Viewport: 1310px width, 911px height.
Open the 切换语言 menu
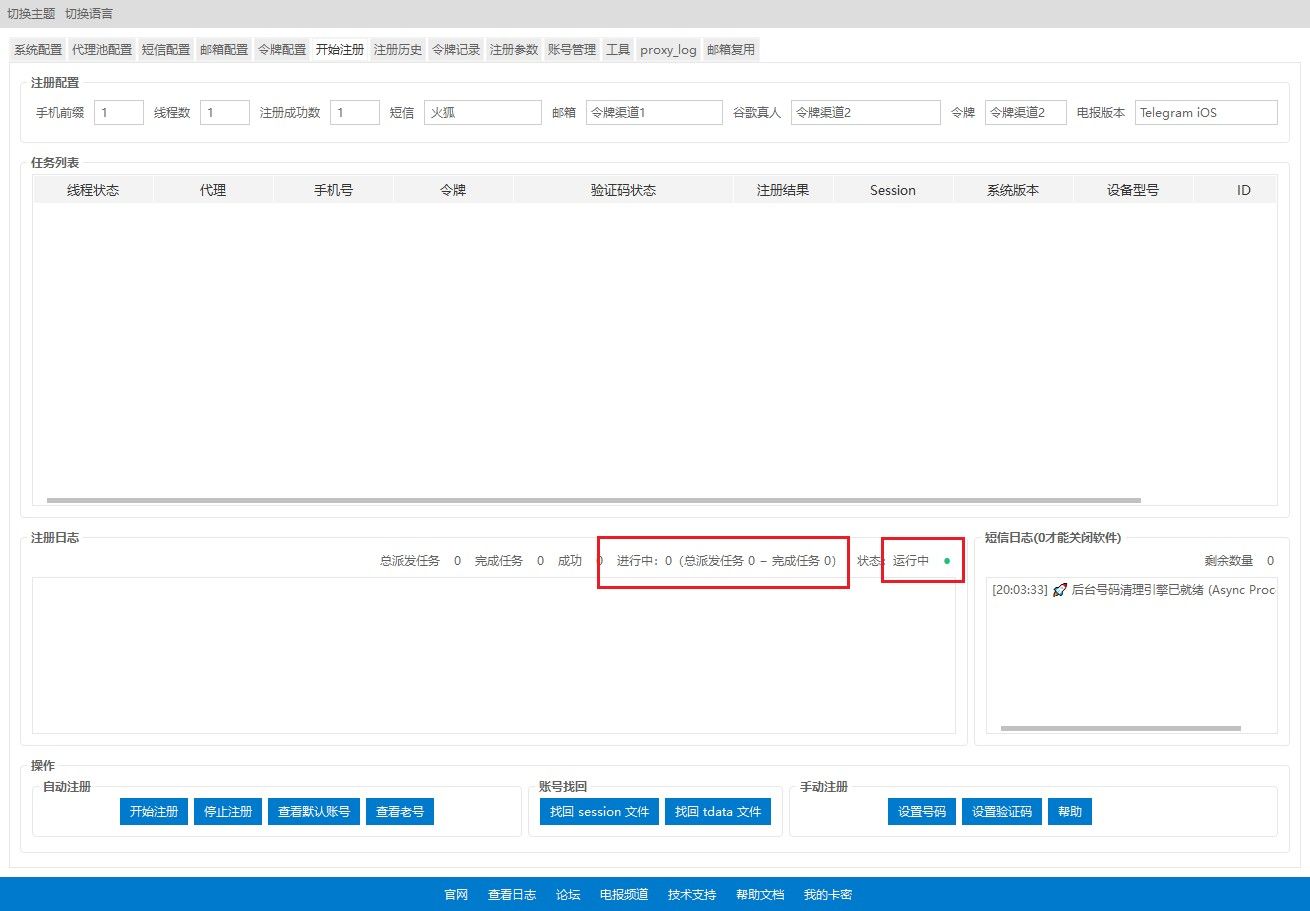click(x=89, y=14)
